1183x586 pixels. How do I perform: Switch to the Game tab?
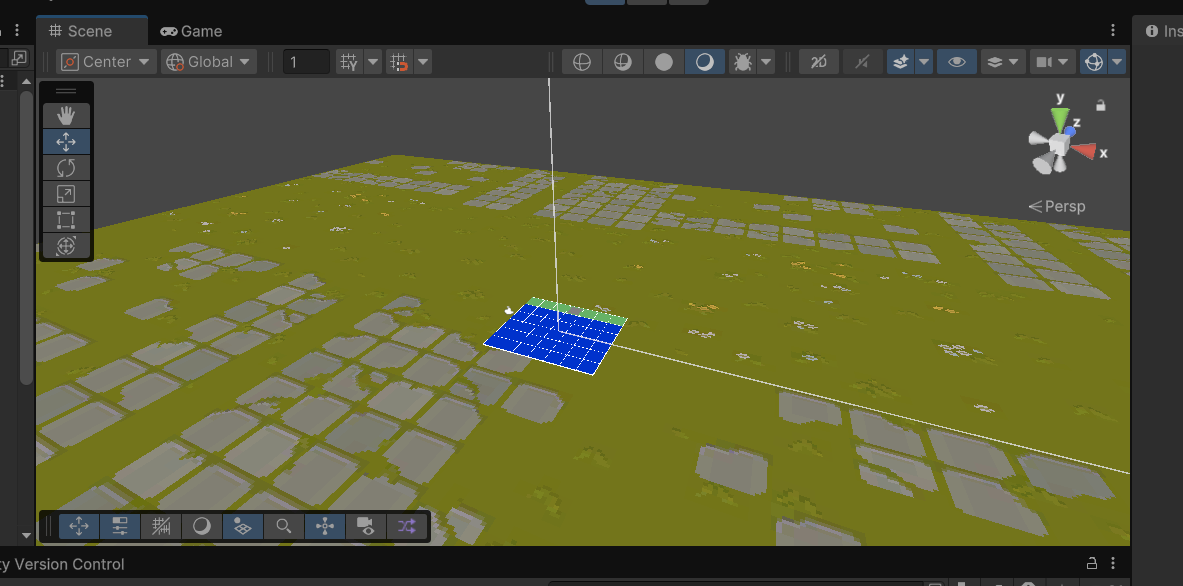[191, 30]
